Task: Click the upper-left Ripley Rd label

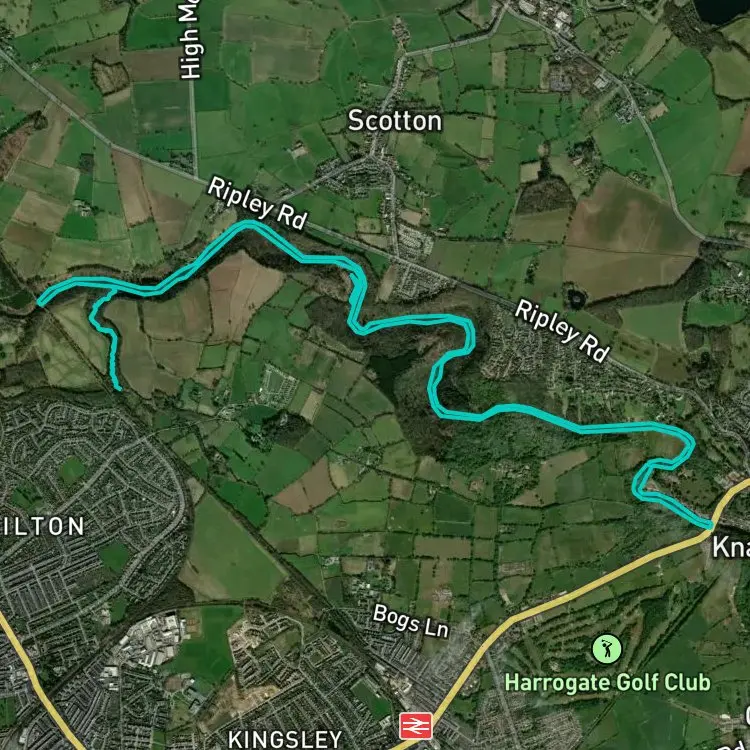Action: tap(257, 203)
